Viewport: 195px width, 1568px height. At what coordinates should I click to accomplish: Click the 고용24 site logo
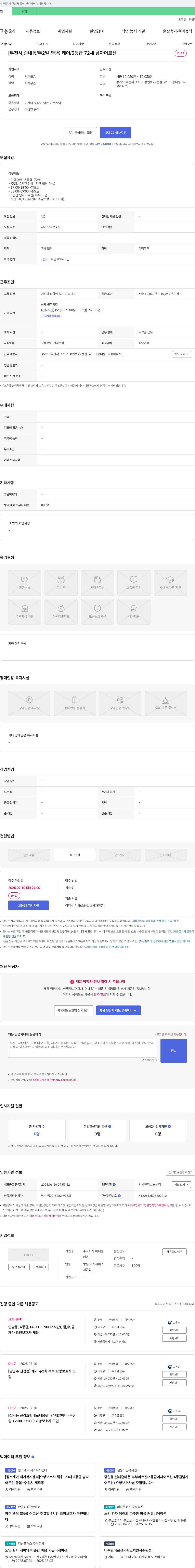coord(7,31)
